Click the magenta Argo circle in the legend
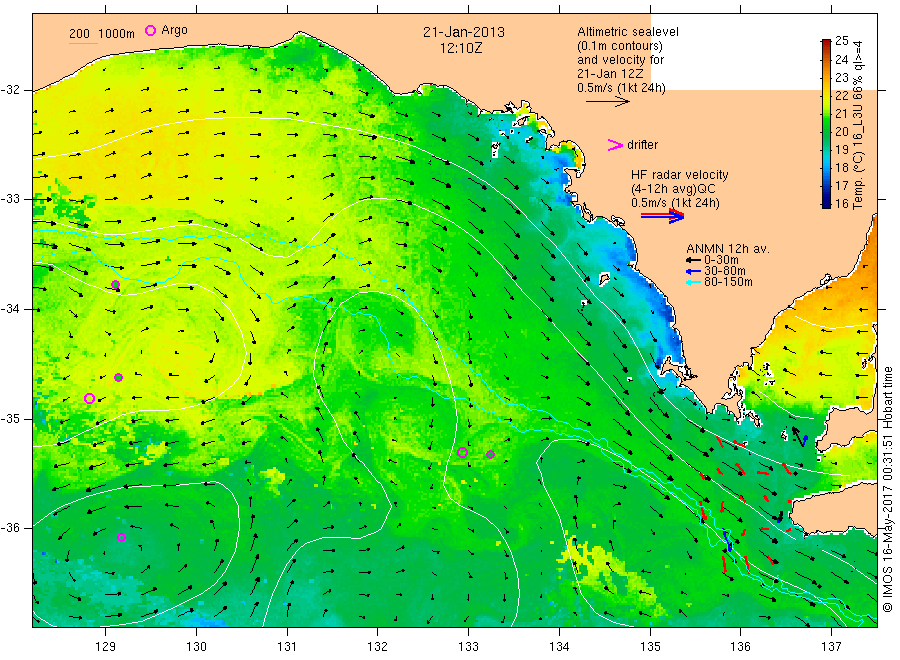Viewport: 900px width, 660px height. point(150,30)
